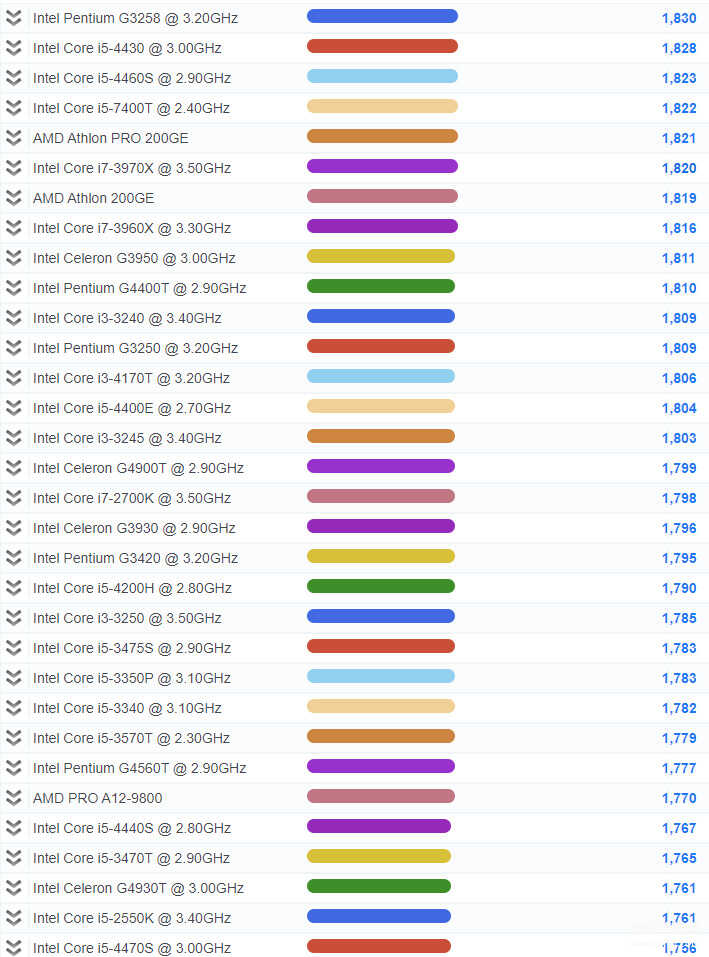709x957 pixels.
Task: Open the Intel Core i5-4470S @ 3.00GHz link
Action: point(132,948)
